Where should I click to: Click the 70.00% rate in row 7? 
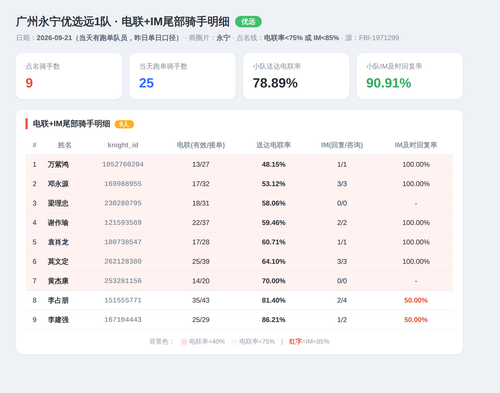click(273, 281)
